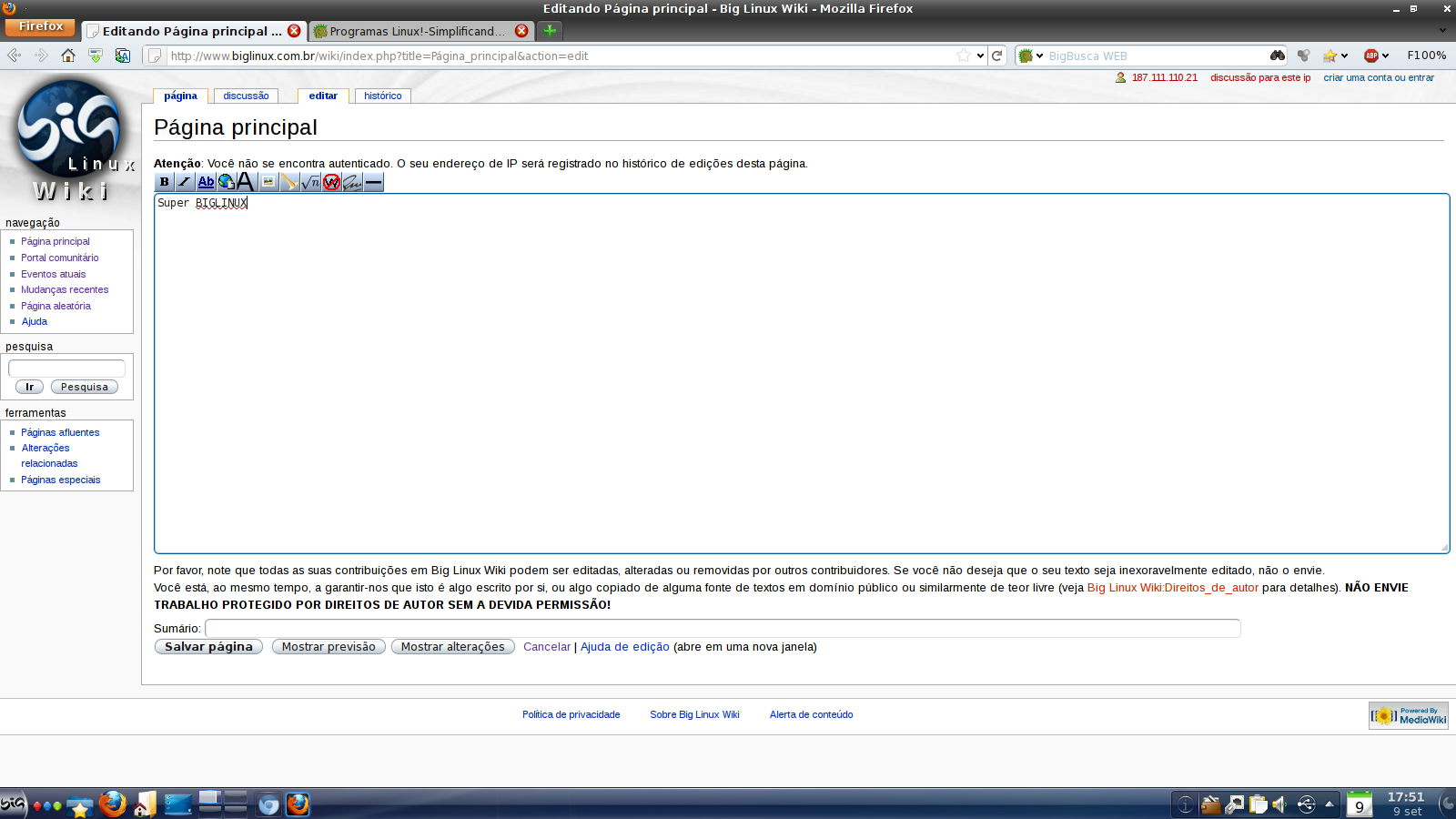The image size is (1456, 819).
Task: Open the Política de privacidade link
Action: [x=571, y=714]
